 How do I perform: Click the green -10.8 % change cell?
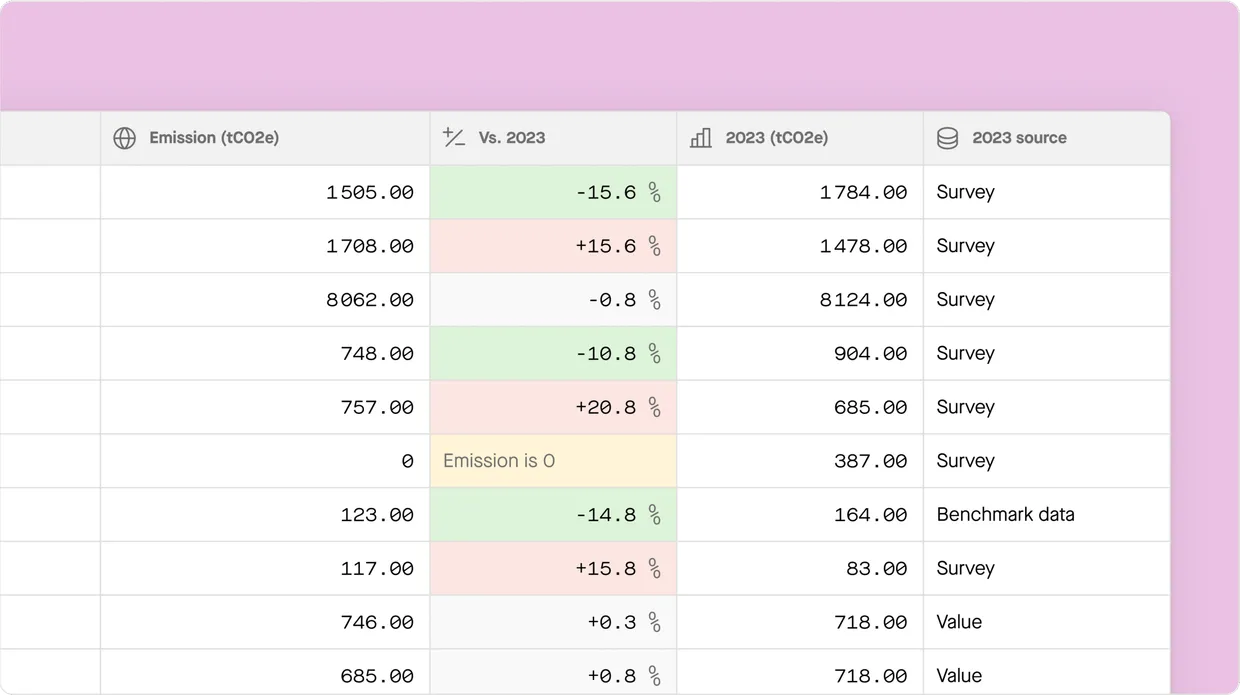(553, 353)
